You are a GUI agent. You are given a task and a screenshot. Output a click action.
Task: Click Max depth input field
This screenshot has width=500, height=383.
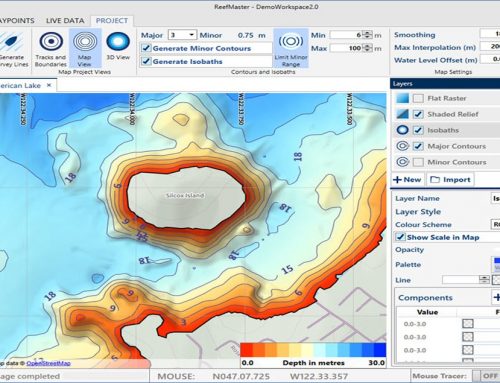pyautogui.click(x=346, y=48)
